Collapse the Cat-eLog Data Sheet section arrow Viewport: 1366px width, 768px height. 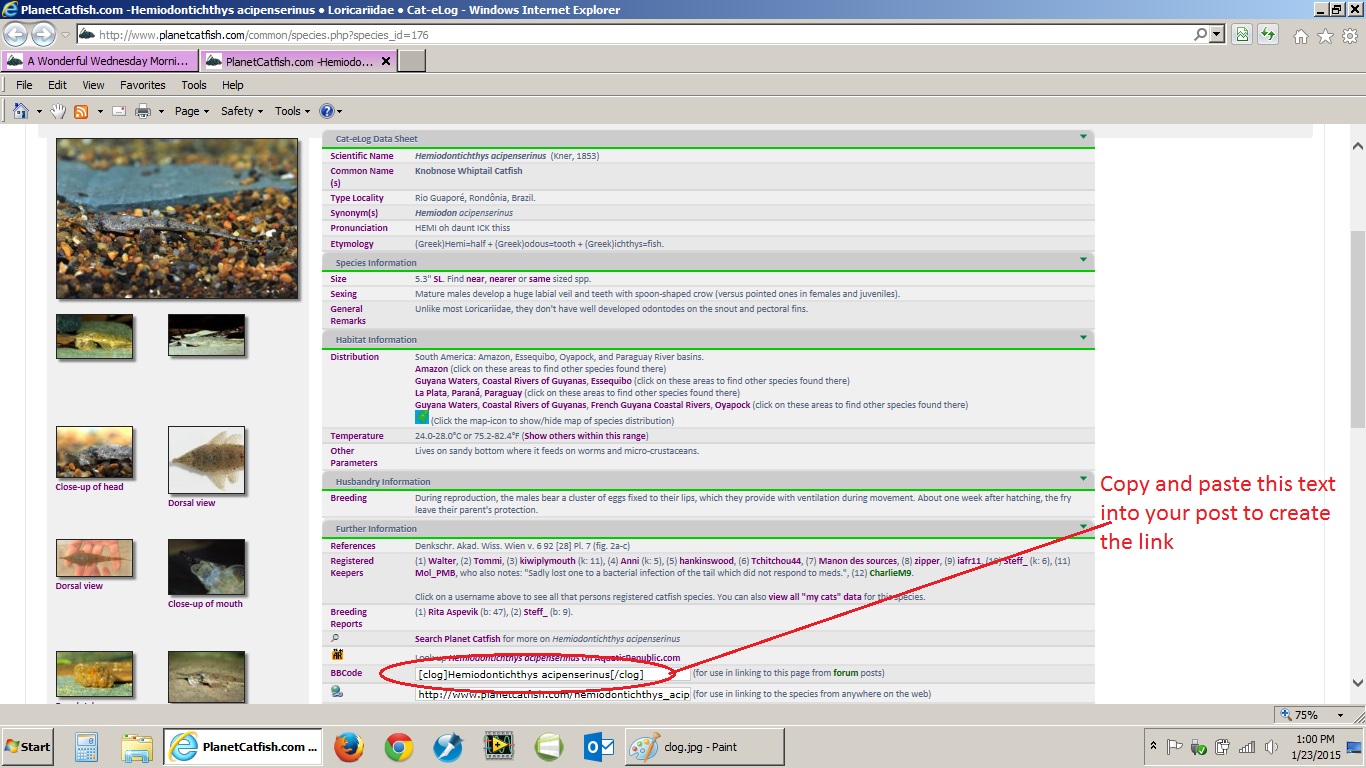(x=1083, y=136)
